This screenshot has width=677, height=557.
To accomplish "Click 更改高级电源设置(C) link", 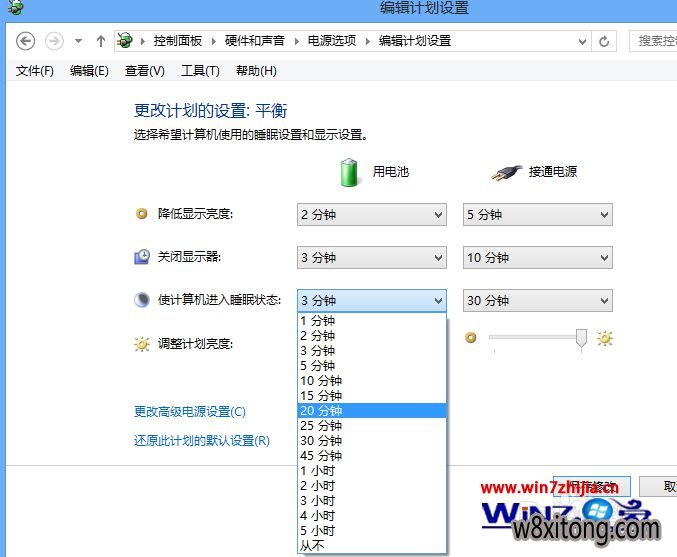I will pos(190,412).
